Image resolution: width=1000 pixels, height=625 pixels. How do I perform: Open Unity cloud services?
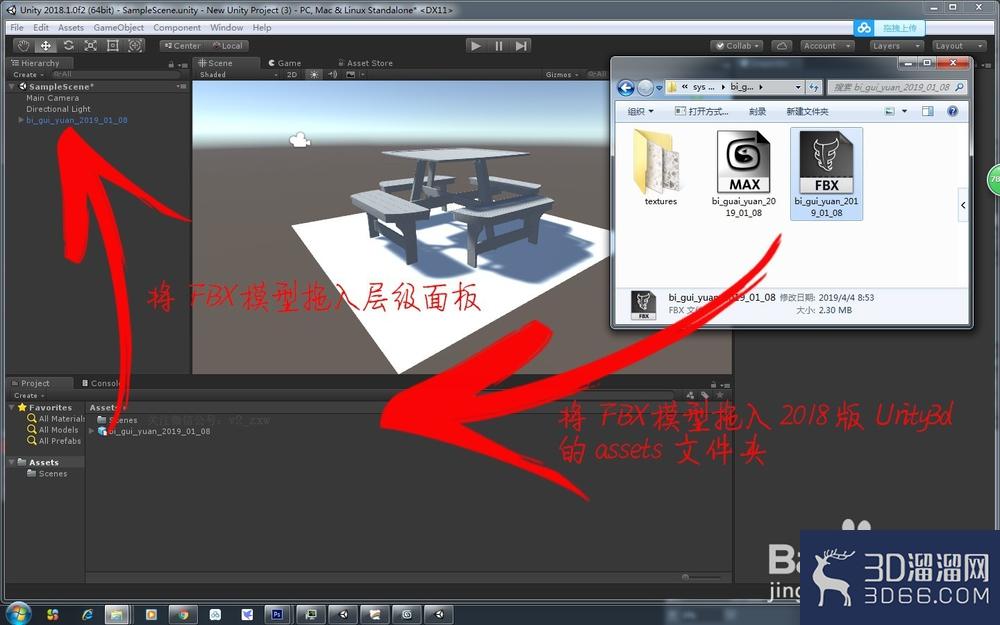782,46
